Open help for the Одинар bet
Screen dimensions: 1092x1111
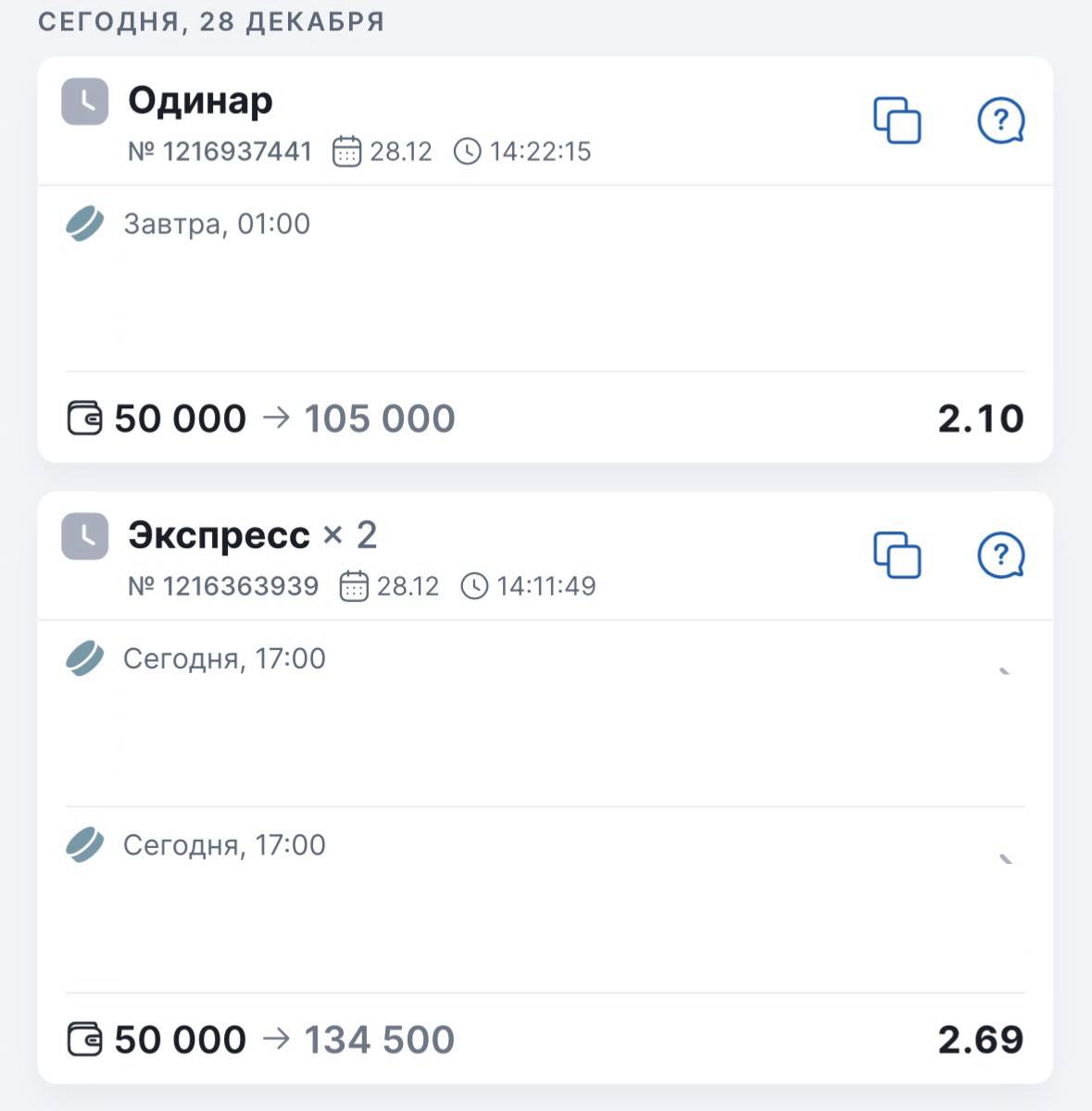click(x=1000, y=120)
